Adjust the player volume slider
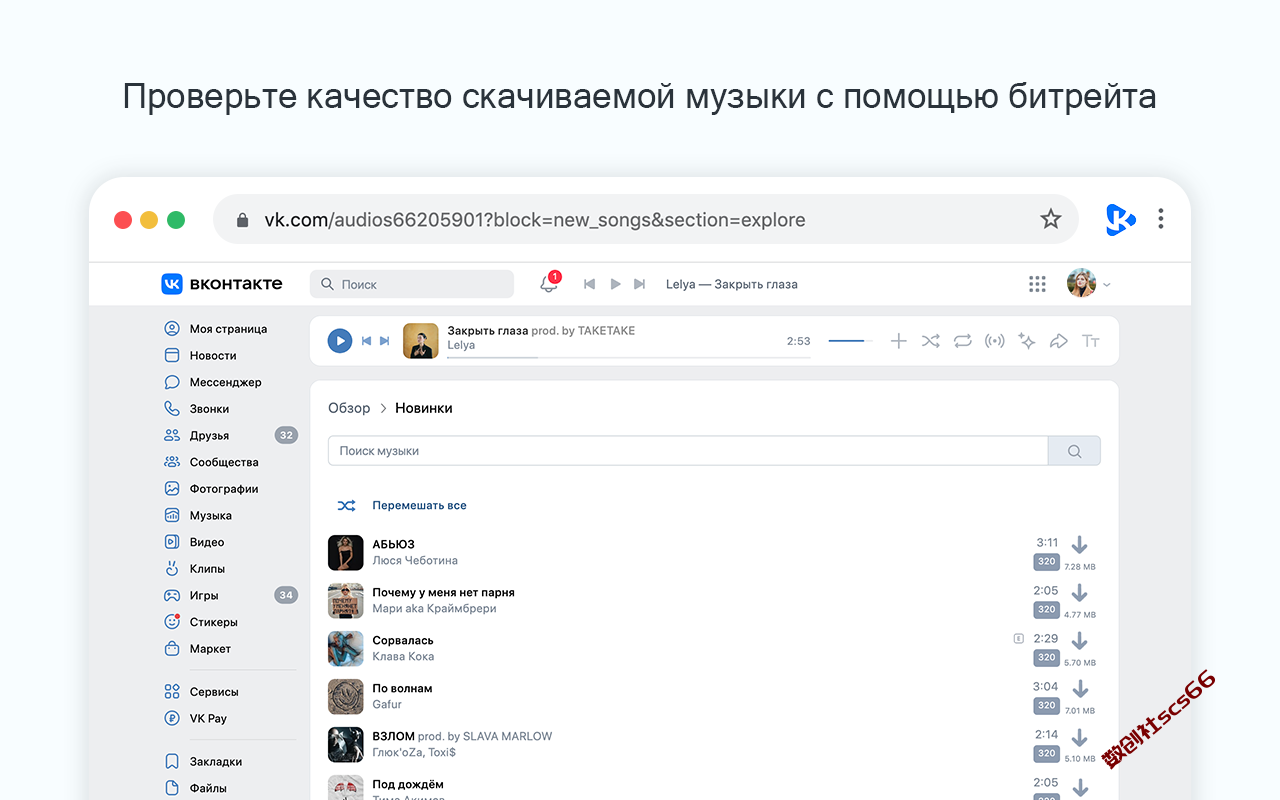Image resolution: width=1280 pixels, height=800 pixels. pyautogui.click(x=851, y=341)
